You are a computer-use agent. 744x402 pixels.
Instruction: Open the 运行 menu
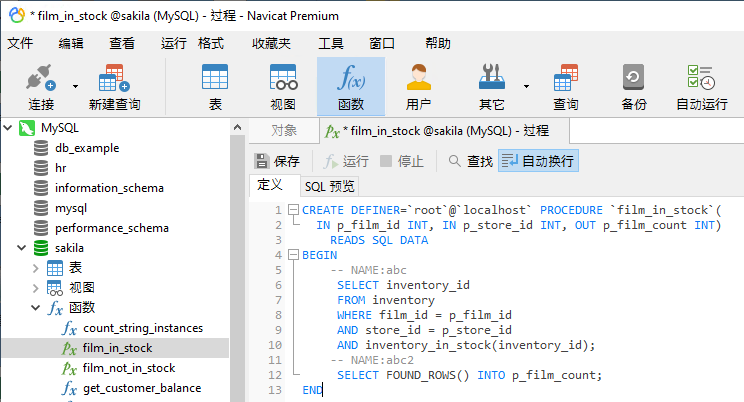174,44
